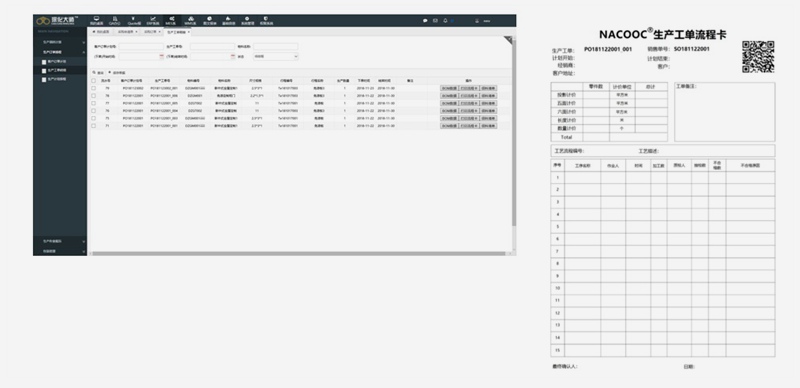Click print flow card button in row 78

[x=468, y=95]
